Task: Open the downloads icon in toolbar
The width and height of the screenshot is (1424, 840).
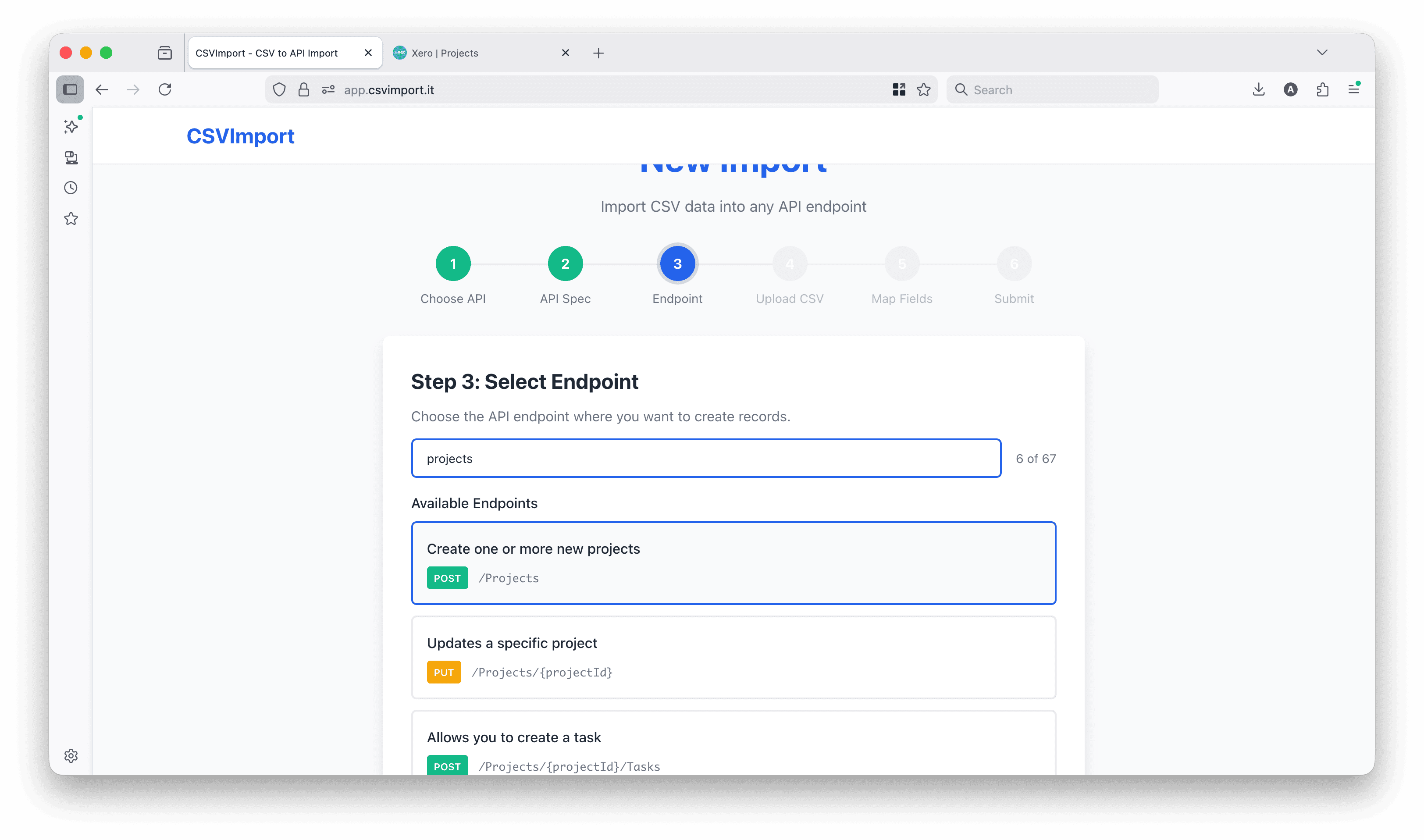Action: click(x=1259, y=89)
